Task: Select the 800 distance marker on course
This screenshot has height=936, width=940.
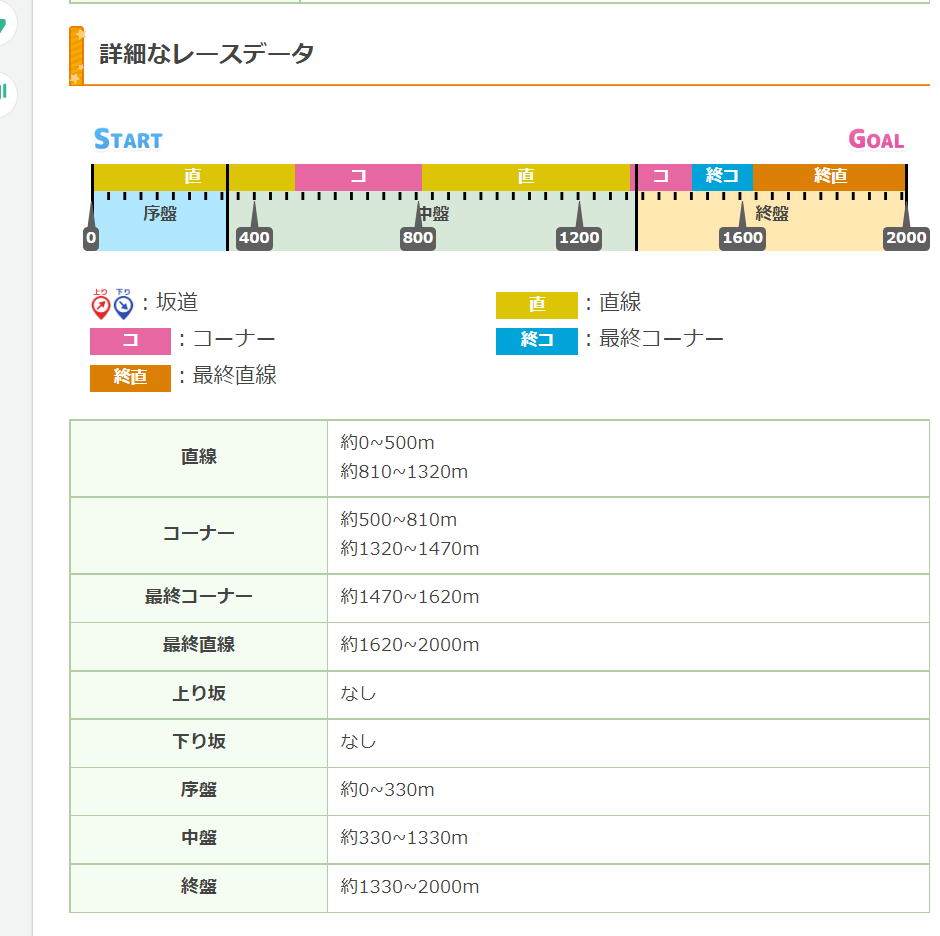Action: click(418, 238)
